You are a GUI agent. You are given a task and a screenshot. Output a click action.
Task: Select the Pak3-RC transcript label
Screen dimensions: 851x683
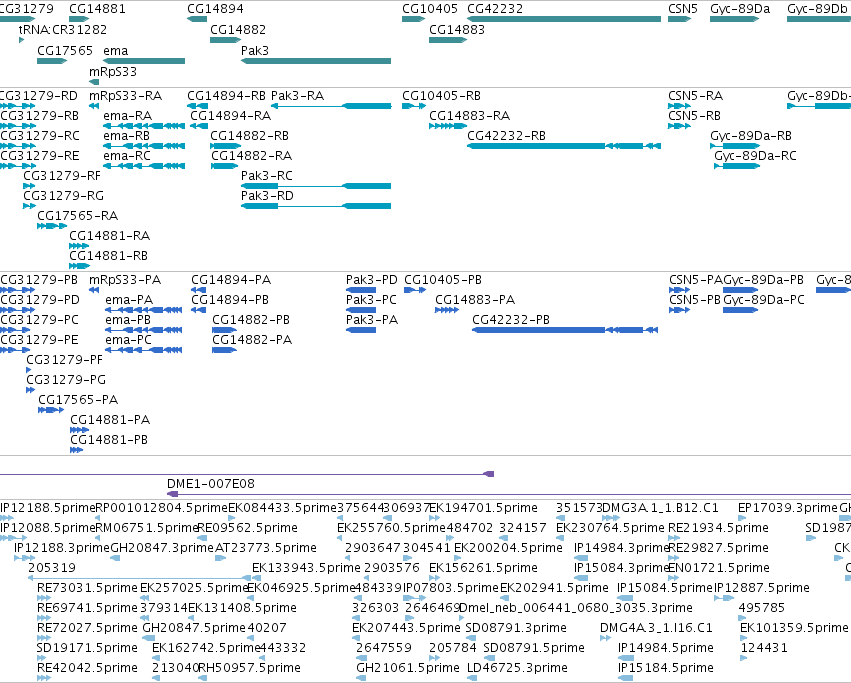tap(266, 176)
